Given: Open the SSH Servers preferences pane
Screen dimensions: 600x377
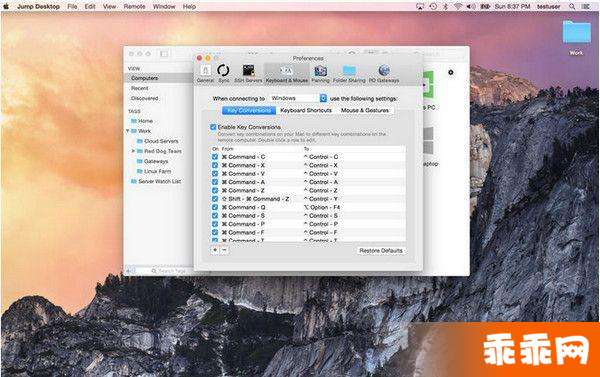Looking at the screenshot, I should [x=248, y=73].
